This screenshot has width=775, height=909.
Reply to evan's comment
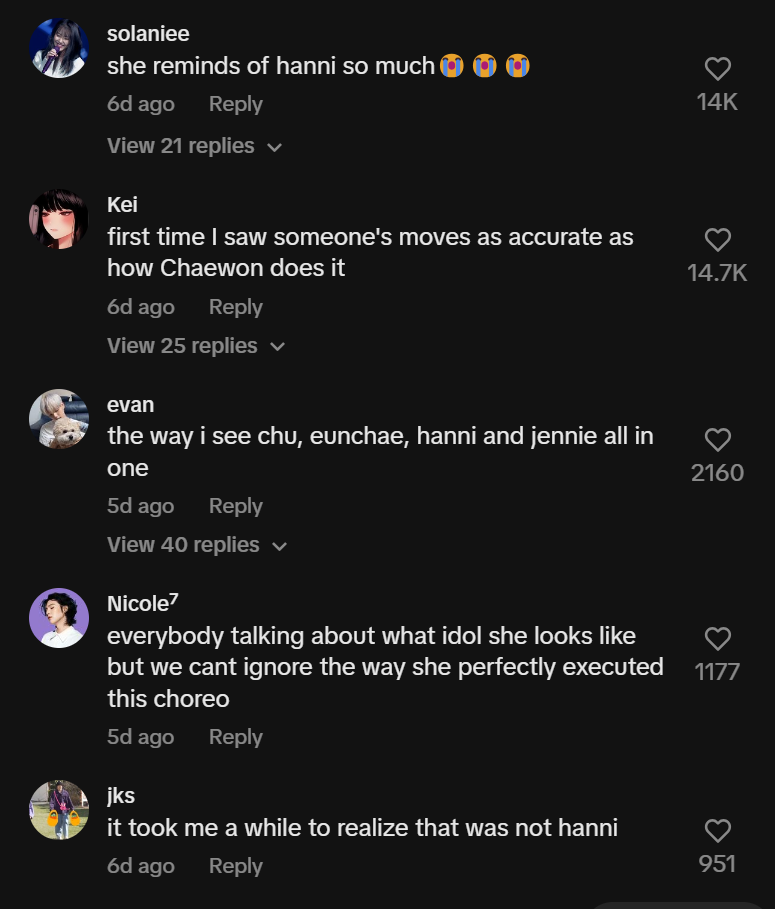(x=235, y=506)
